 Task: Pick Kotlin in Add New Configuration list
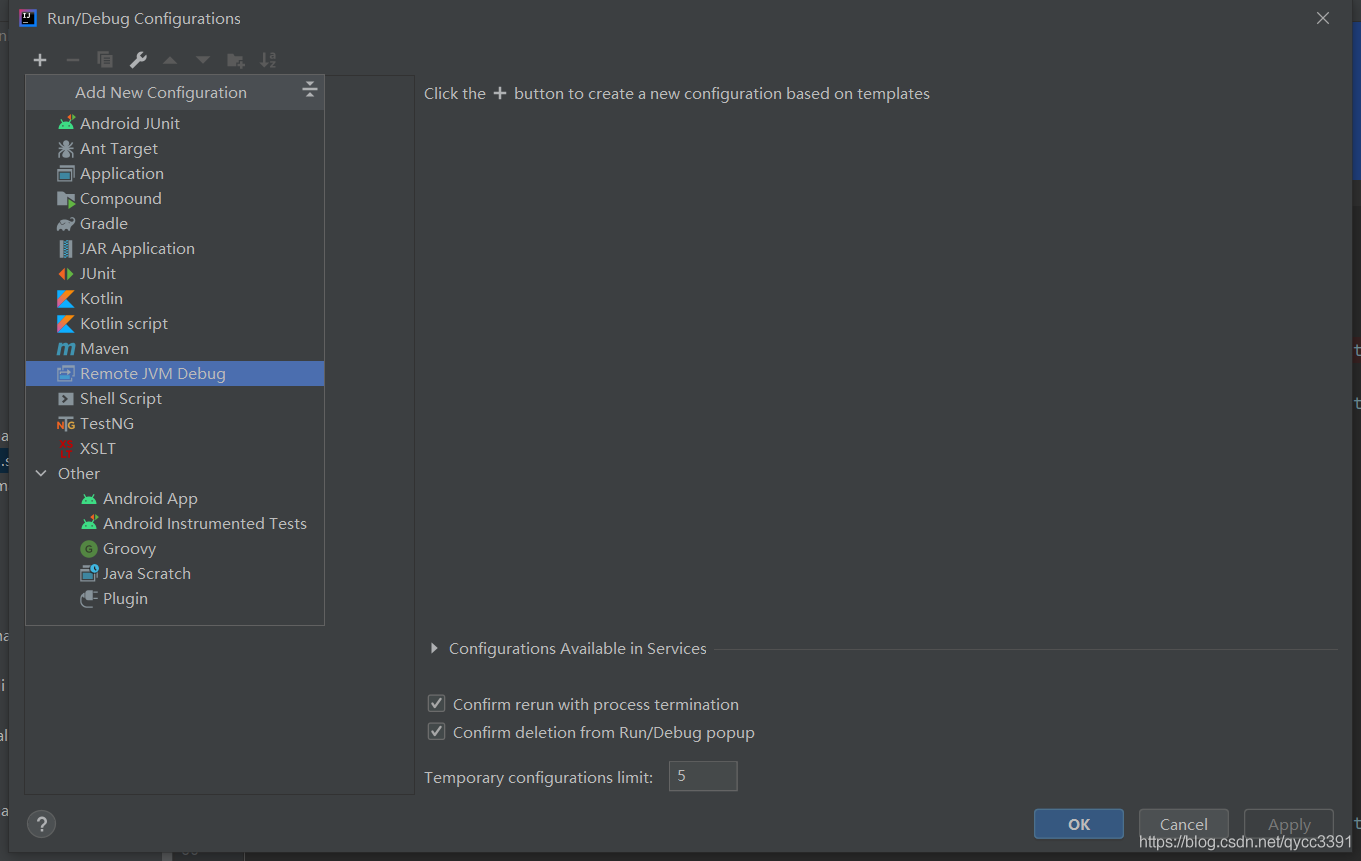[x=175, y=298]
